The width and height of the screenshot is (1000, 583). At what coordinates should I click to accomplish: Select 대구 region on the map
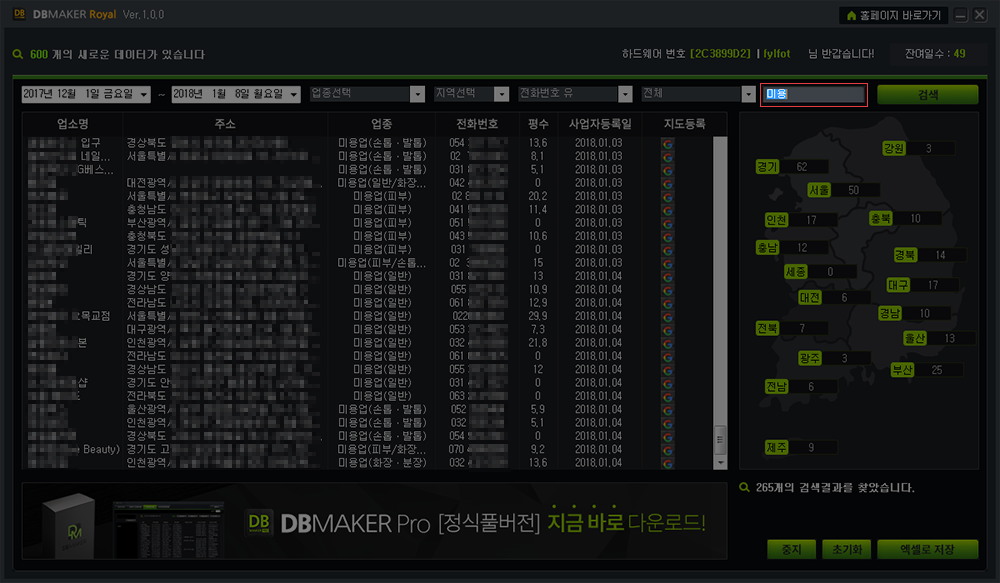897,284
